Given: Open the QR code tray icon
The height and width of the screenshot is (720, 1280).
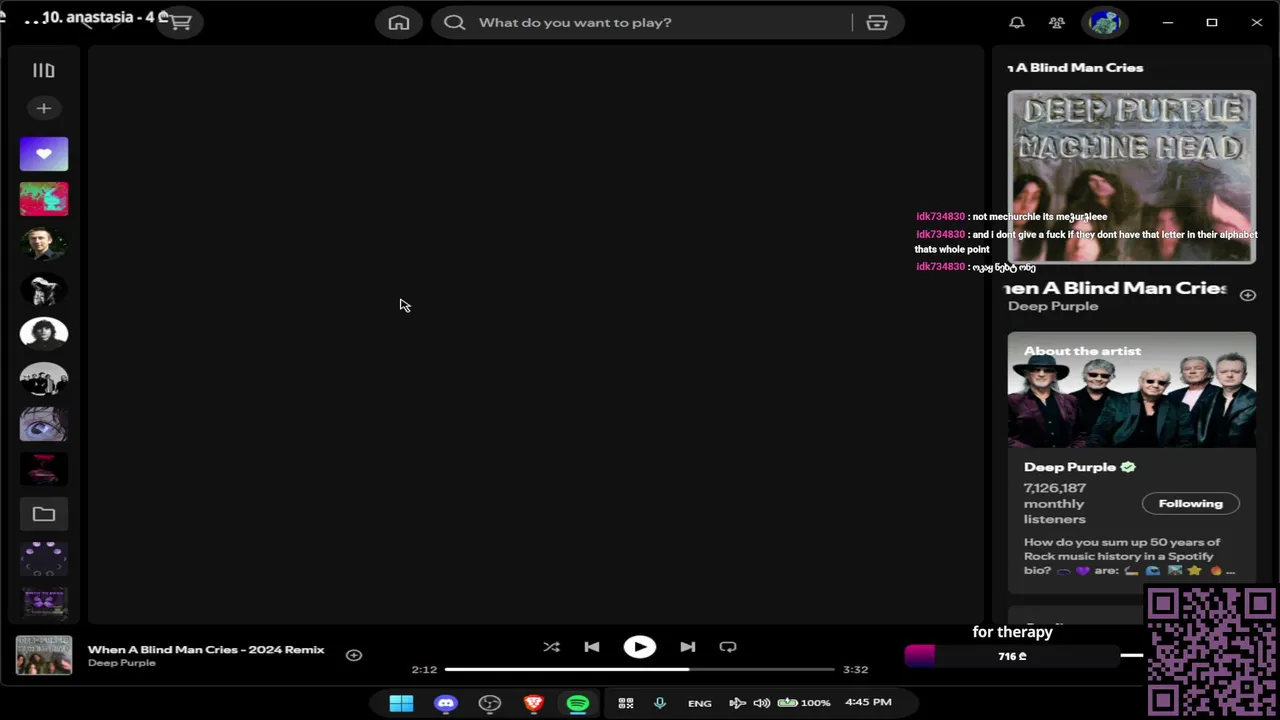Looking at the screenshot, I should (x=626, y=703).
